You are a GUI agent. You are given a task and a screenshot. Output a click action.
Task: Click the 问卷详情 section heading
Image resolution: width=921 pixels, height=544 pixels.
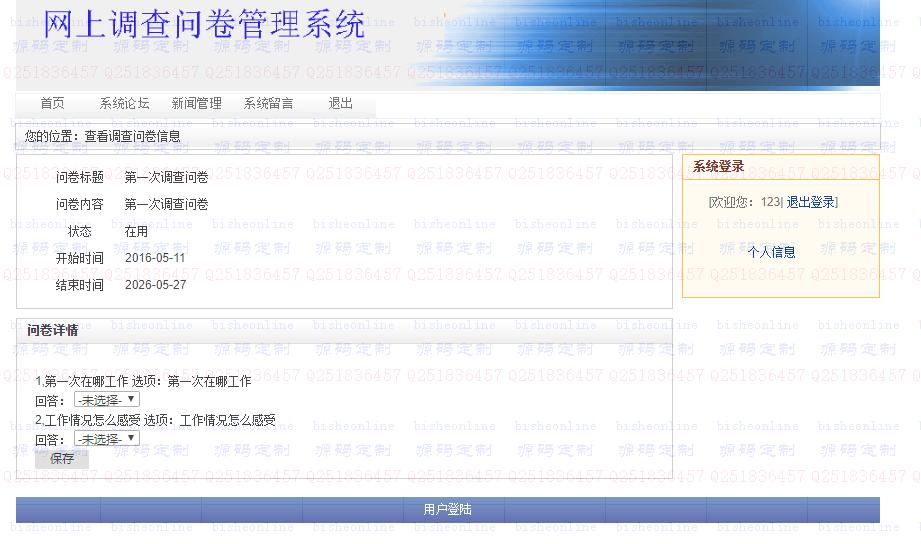coord(52,330)
